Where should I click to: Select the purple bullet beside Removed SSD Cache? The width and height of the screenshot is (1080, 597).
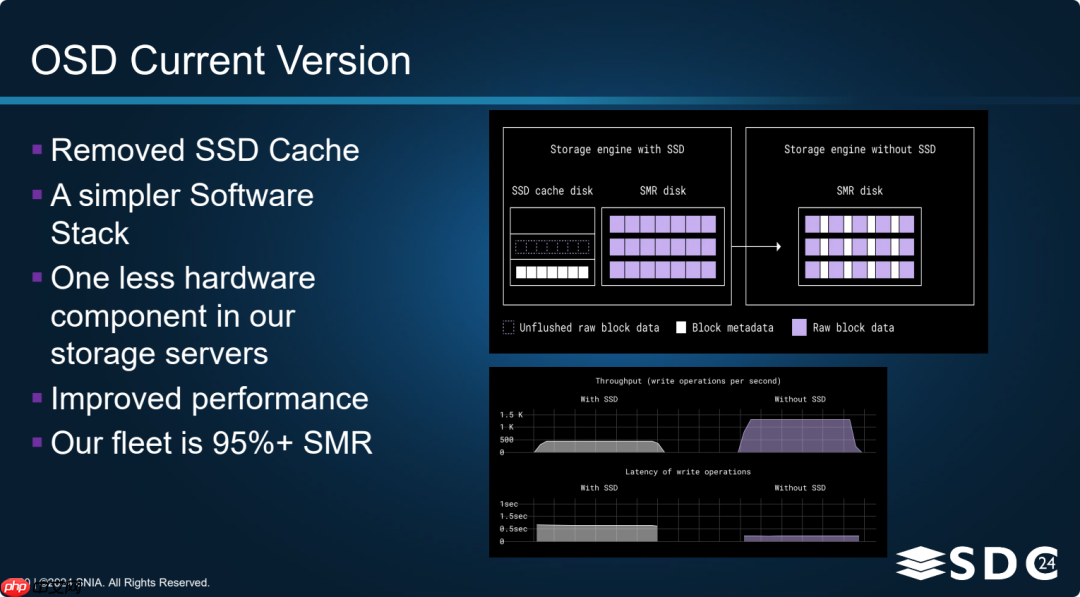coord(37,149)
